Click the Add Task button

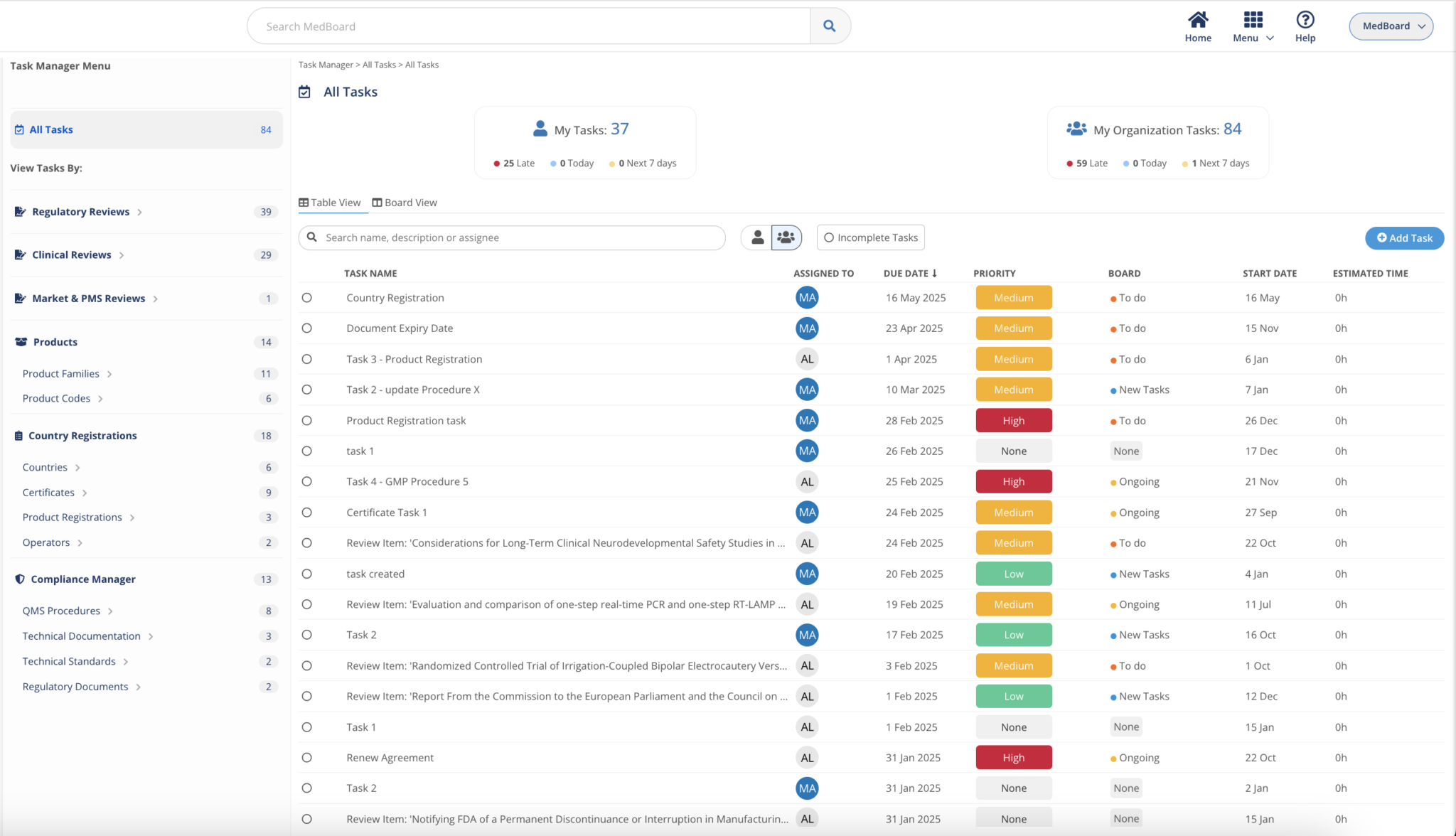click(x=1404, y=237)
